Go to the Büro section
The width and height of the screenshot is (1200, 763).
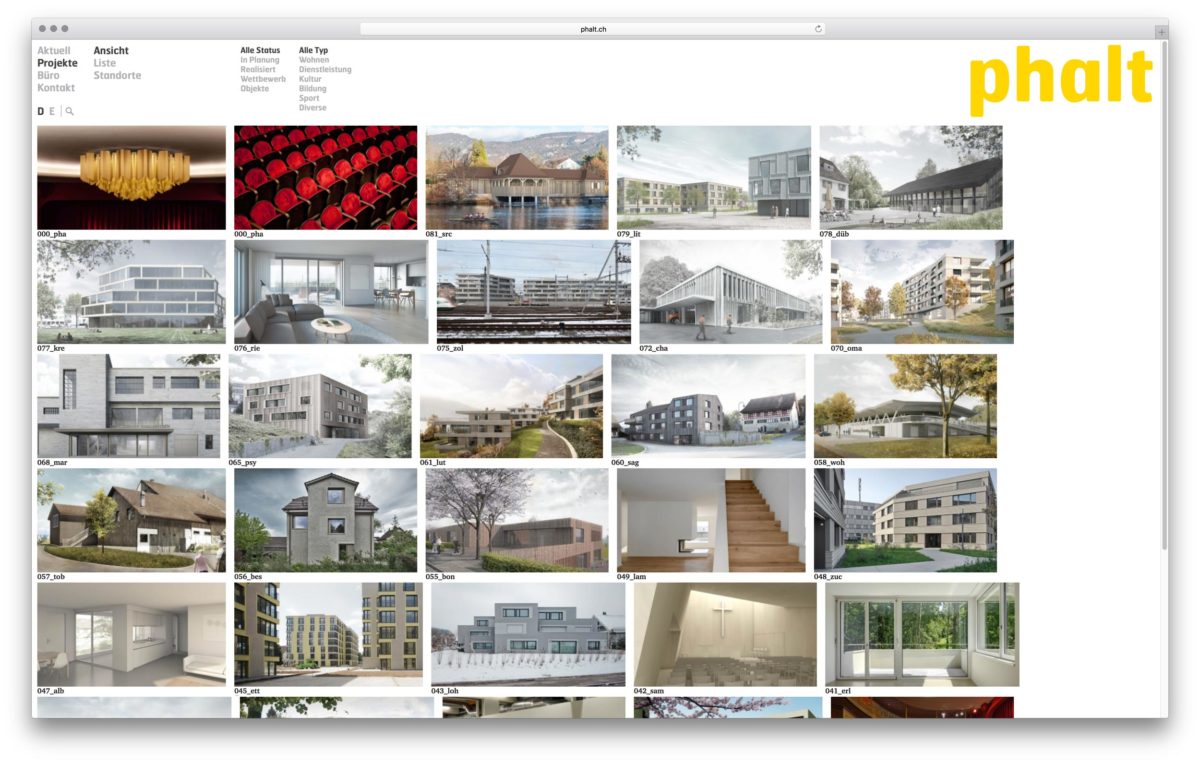pyautogui.click(x=48, y=76)
